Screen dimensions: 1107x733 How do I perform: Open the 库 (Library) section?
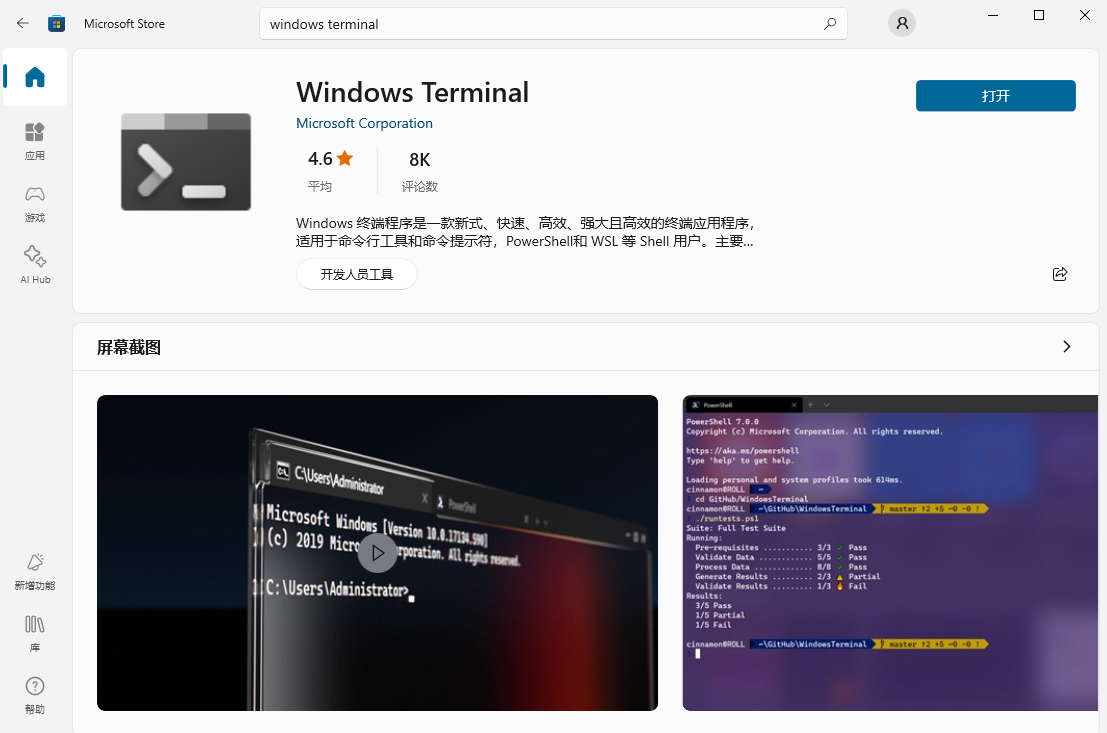(34, 634)
